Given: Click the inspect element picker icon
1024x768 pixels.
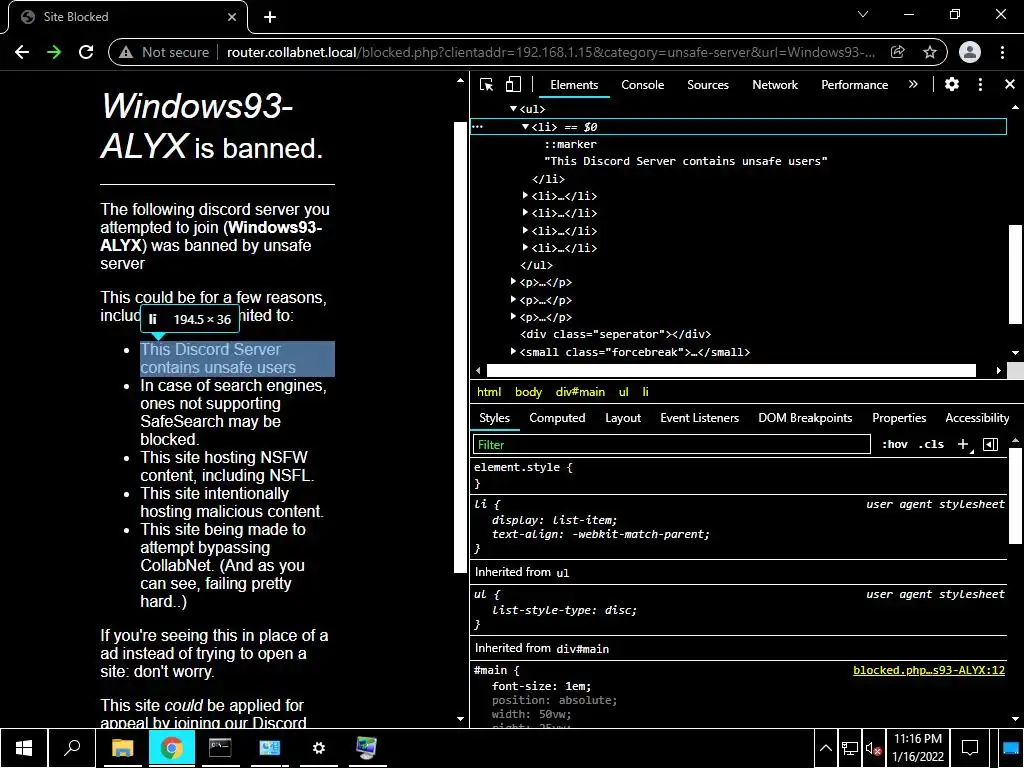Looking at the screenshot, I should pos(486,85).
